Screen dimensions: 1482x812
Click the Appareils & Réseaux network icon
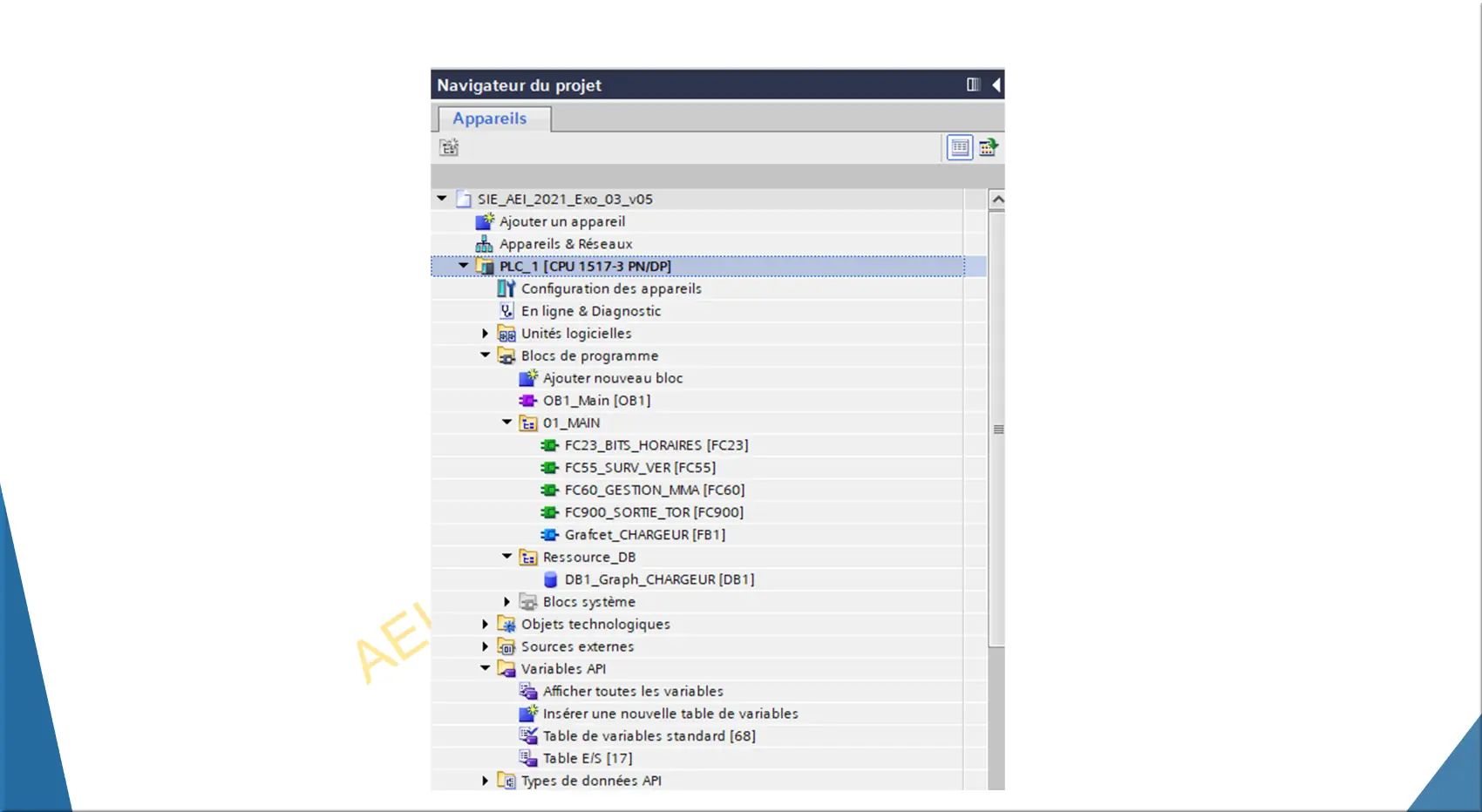[484, 244]
